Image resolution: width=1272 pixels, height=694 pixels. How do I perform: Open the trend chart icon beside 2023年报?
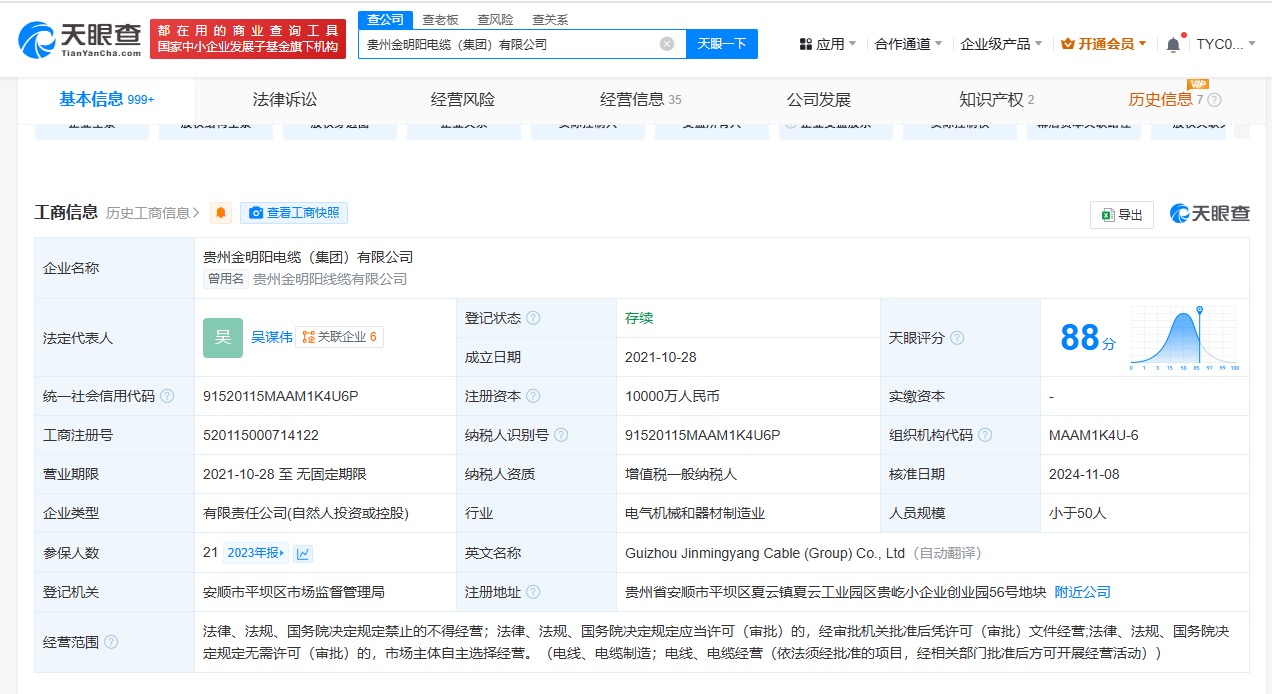click(303, 553)
